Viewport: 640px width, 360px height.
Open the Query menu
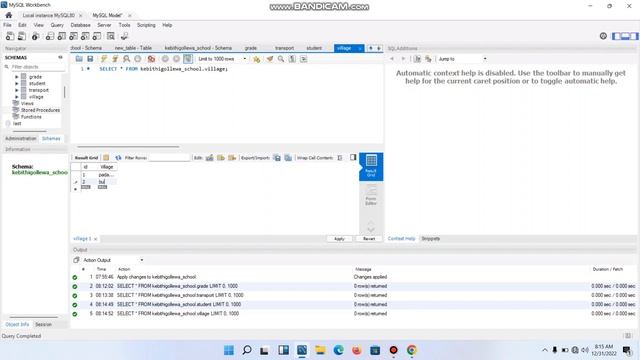coord(57,25)
